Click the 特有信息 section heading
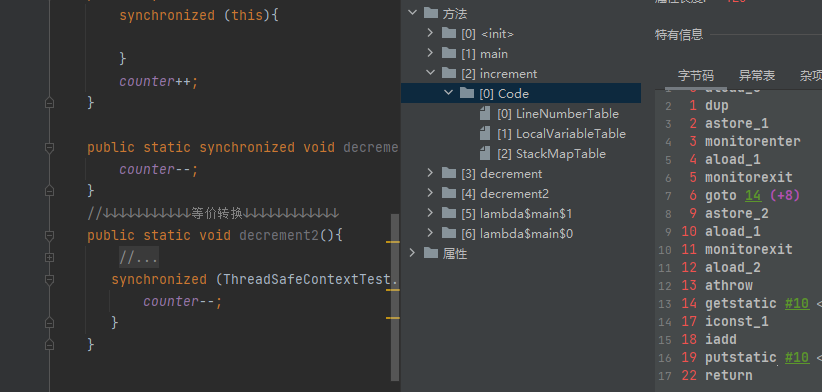The image size is (822, 392). tap(679, 35)
